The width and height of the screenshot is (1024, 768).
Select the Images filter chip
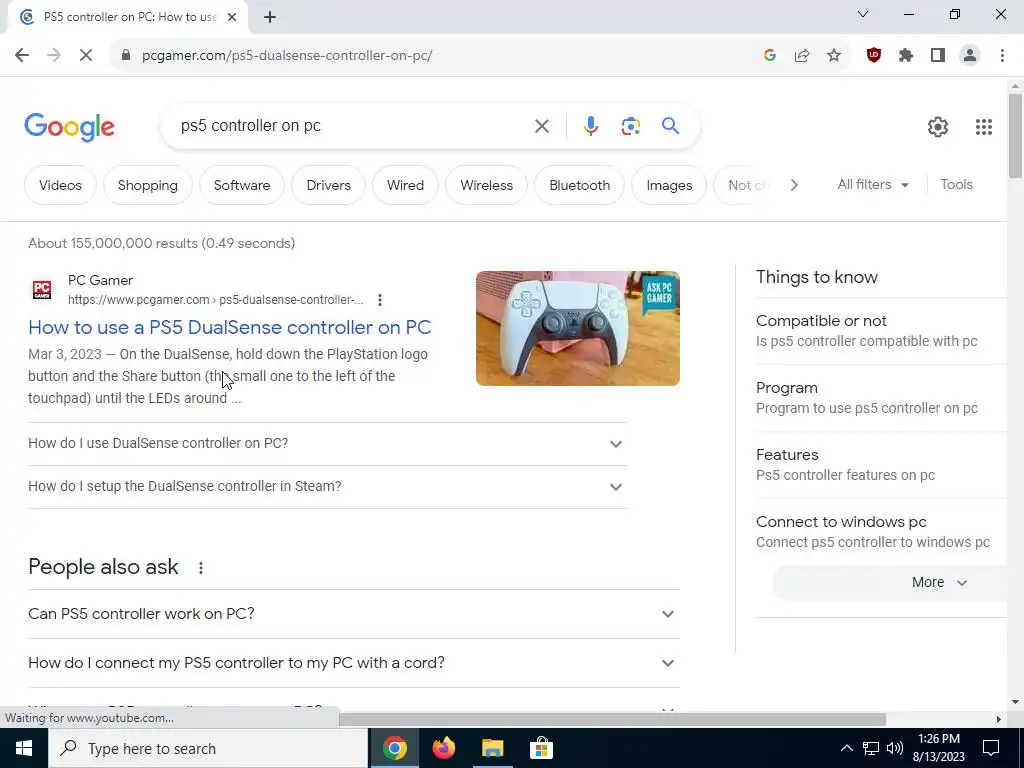point(669,185)
